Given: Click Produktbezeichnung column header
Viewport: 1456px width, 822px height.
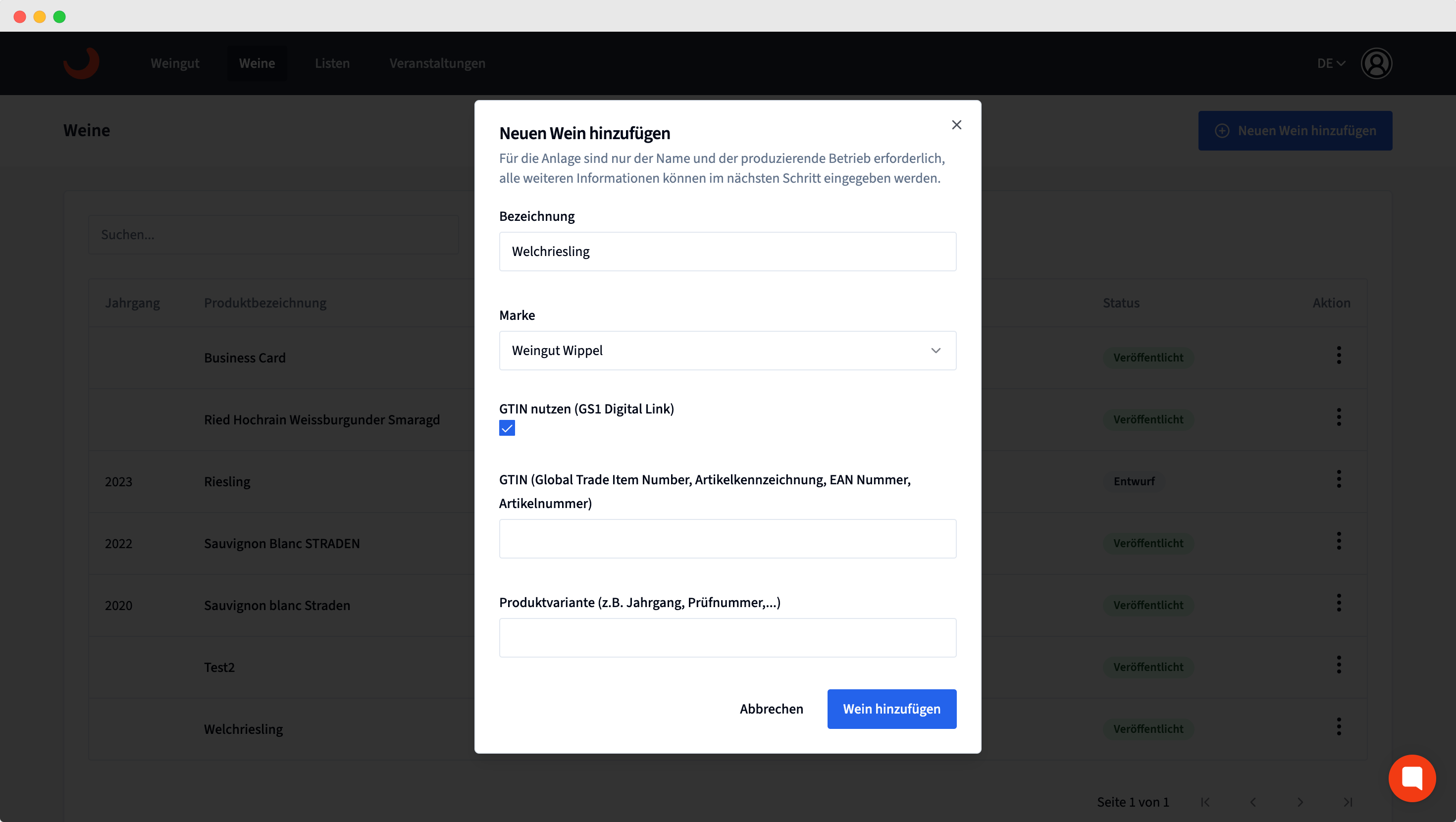Looking at the screenshot, I should [265, 303].
